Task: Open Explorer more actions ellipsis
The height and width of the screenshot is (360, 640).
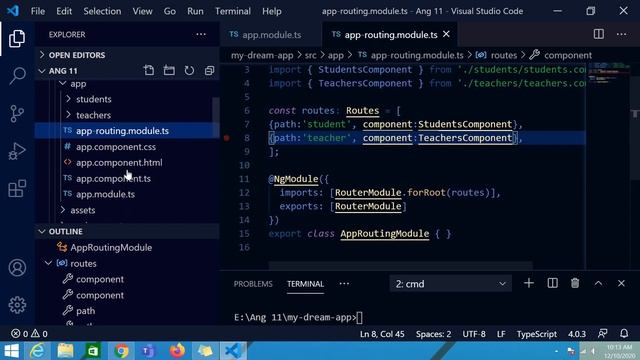Action: (201, 34)
